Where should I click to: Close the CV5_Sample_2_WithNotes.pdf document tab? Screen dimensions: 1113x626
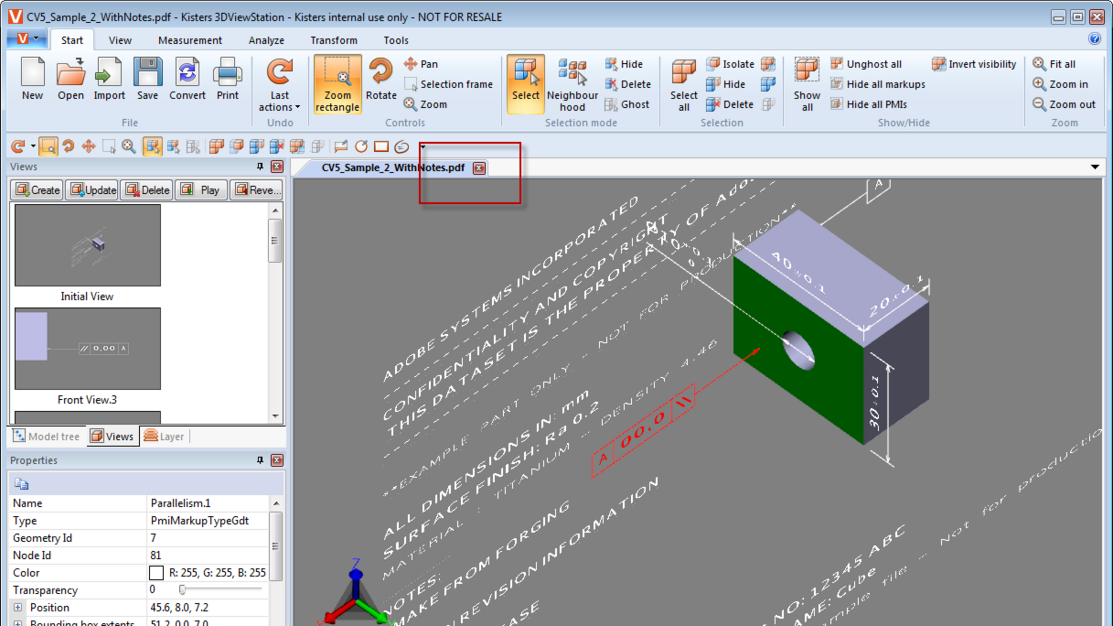click(480, 168)
